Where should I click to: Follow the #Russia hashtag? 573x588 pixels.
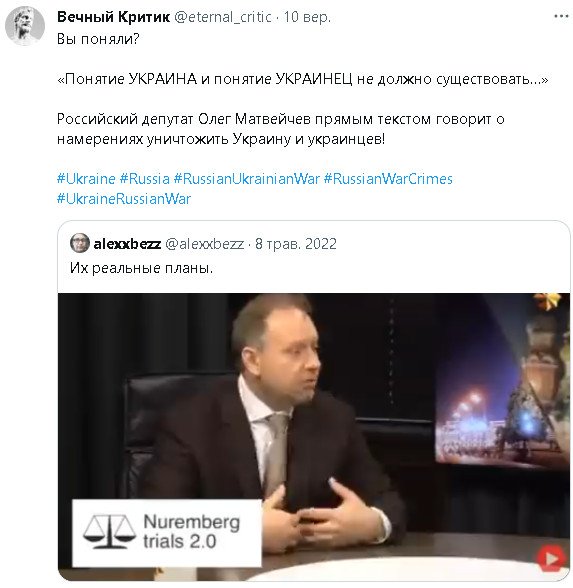(145, 179)
